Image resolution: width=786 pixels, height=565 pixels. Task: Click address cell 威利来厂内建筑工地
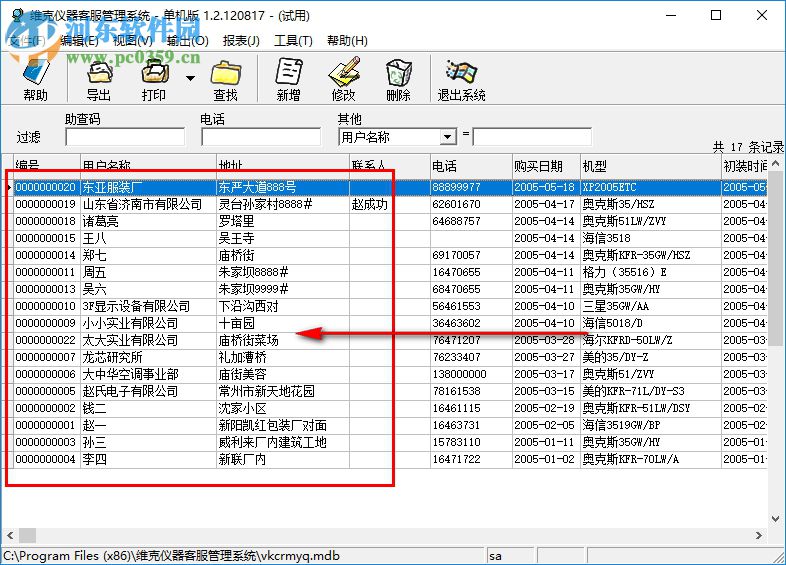click(283, 443)
